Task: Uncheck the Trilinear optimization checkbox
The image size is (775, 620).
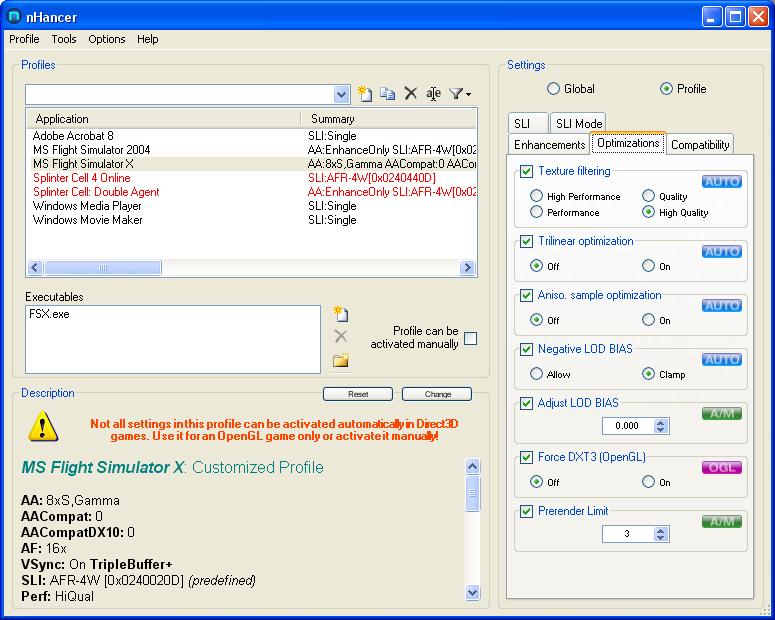Action: coord(527,242)
